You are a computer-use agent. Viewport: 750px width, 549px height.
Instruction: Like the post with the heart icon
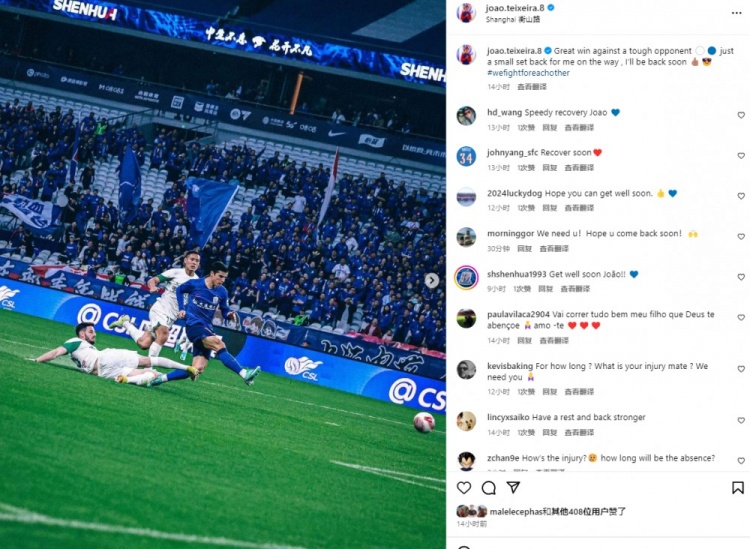coord(463,488)
